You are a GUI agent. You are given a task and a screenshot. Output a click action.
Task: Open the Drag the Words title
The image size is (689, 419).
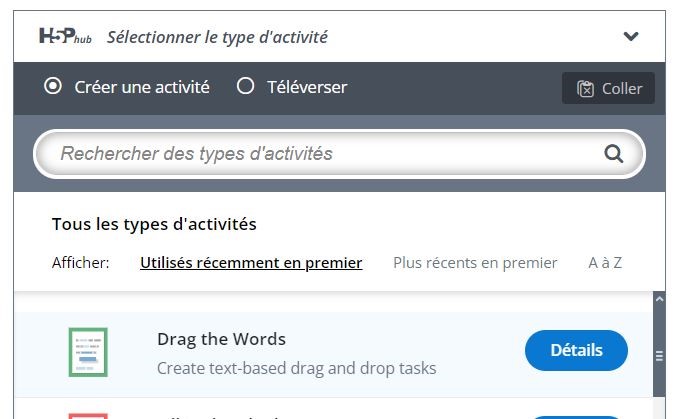tap(221, 339)
